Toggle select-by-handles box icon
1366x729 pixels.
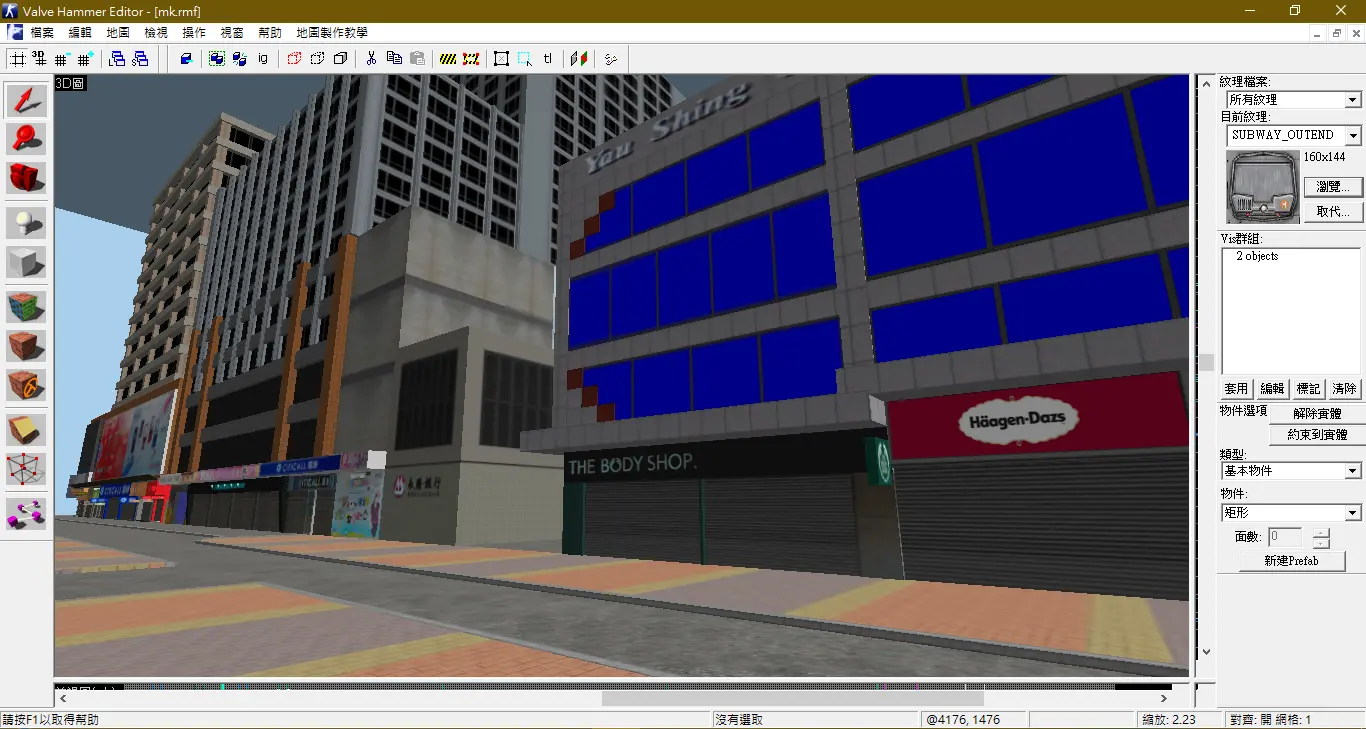(x=502, y=59)
